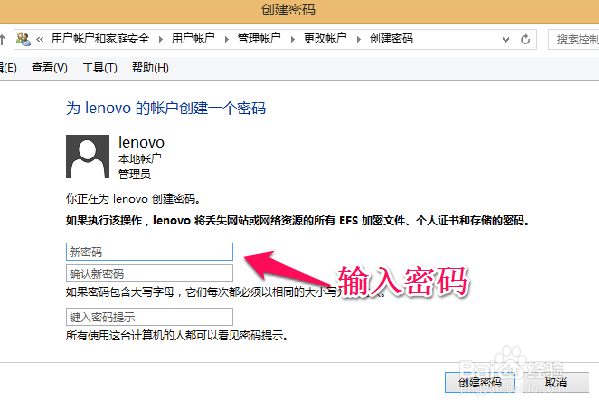
Task: Expand the arrow after 用户帐户和家庭安全
Action: [x=161, y=39]
